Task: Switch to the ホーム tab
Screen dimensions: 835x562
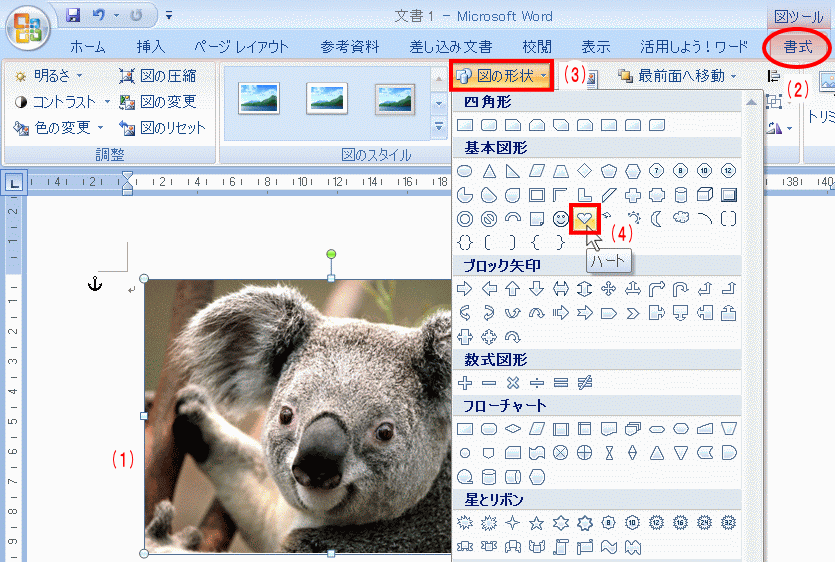Action: (x=88, y=47)
